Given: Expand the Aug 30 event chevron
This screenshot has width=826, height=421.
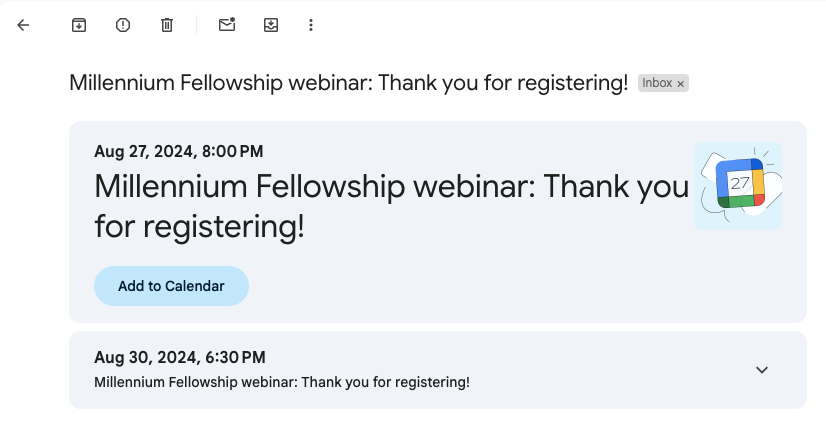Looking at the screenshot, I should pyautogui.click(x=762, y=370).
